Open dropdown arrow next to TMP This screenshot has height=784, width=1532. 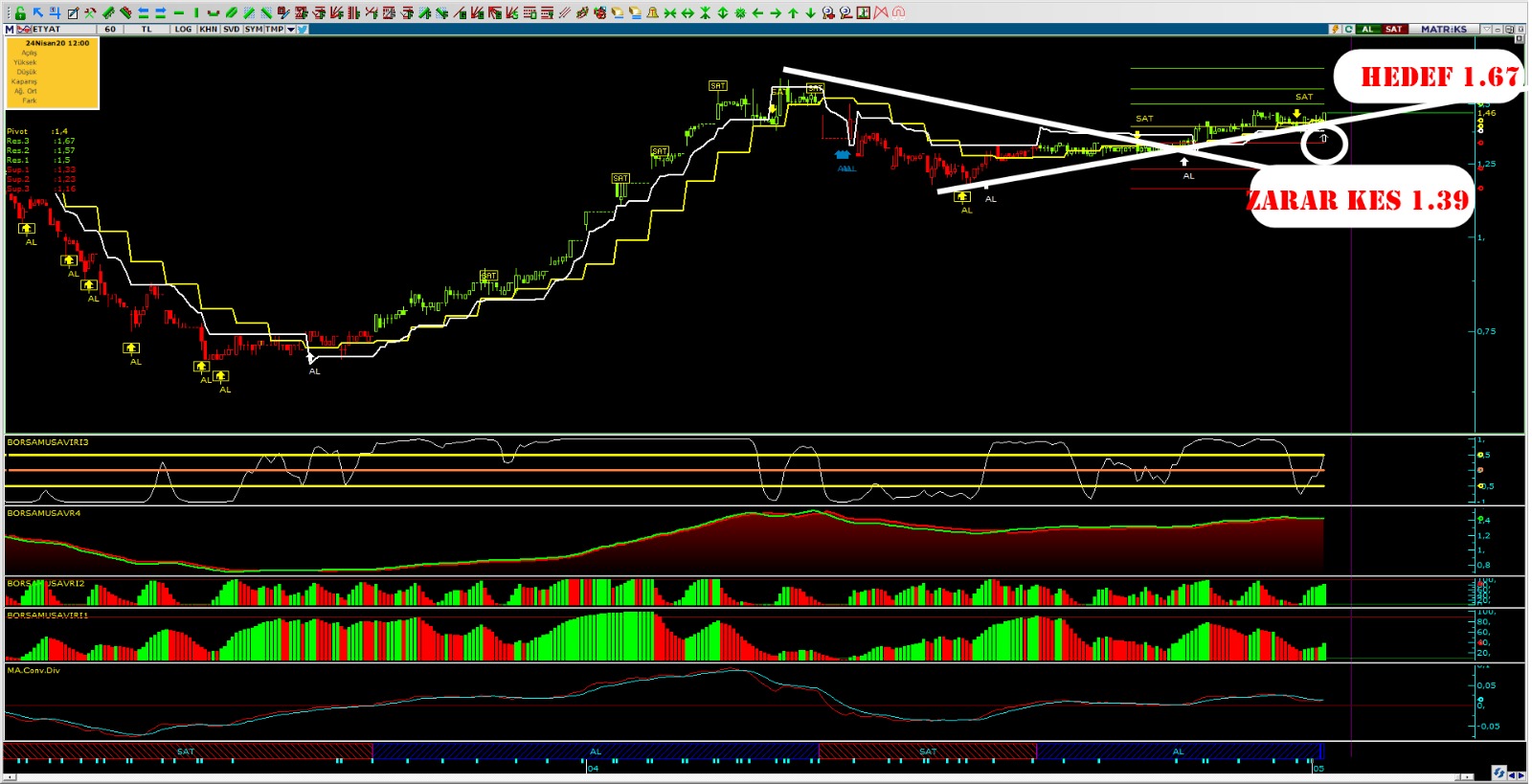coord(291,29)
